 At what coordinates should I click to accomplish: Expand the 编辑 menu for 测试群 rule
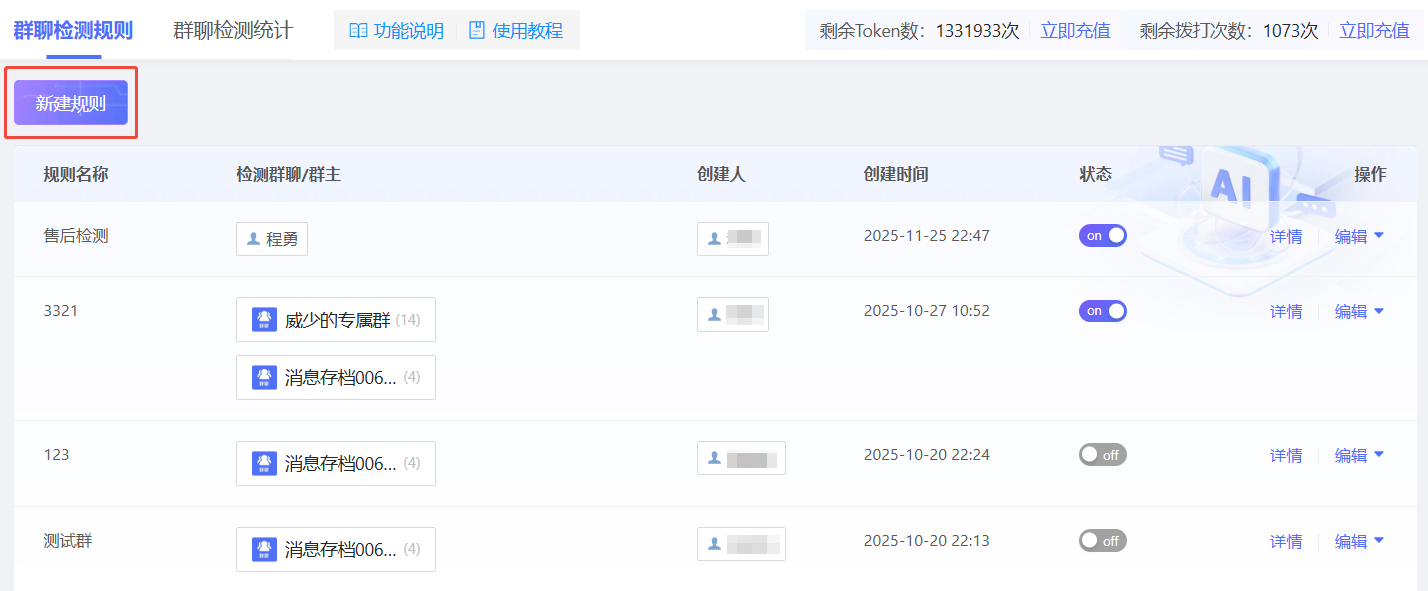coord(1379,541)
